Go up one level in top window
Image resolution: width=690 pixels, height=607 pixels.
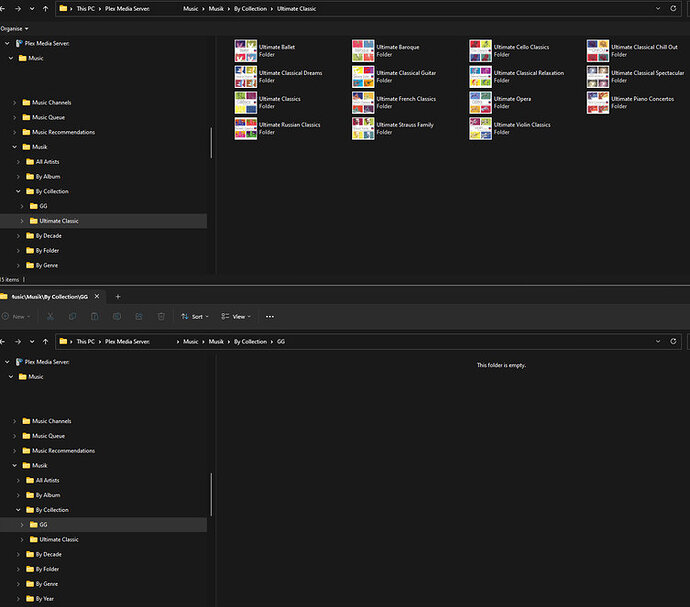click(45, 8)
